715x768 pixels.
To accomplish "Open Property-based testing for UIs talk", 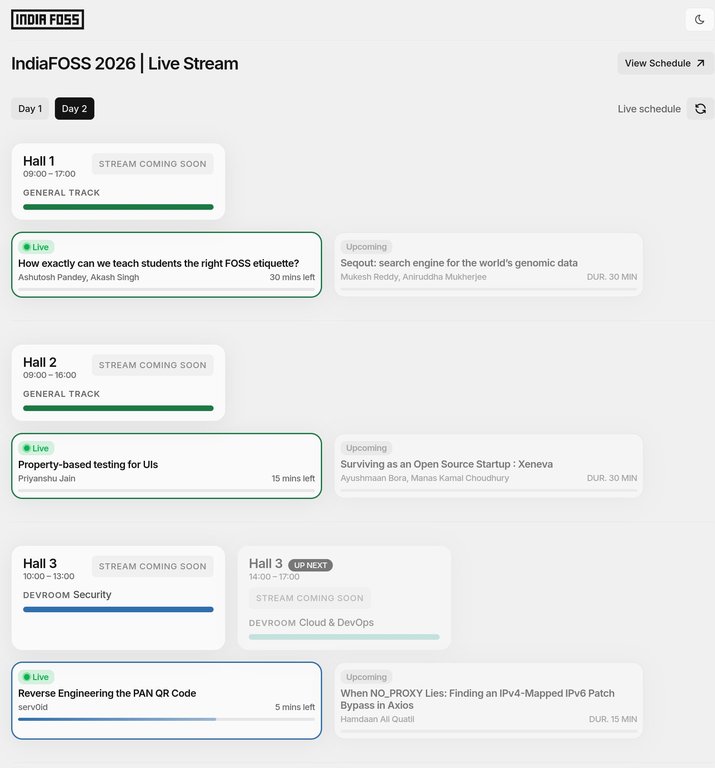I will (x=167, y=466).
